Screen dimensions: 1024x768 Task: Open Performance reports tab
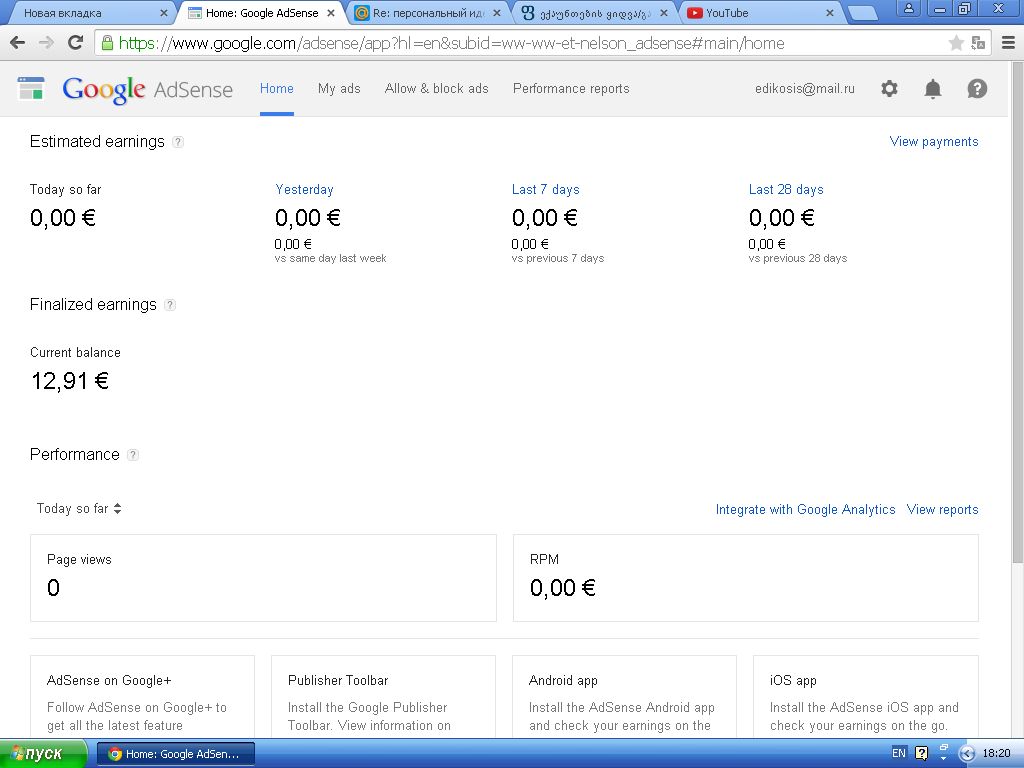(571, 89)
